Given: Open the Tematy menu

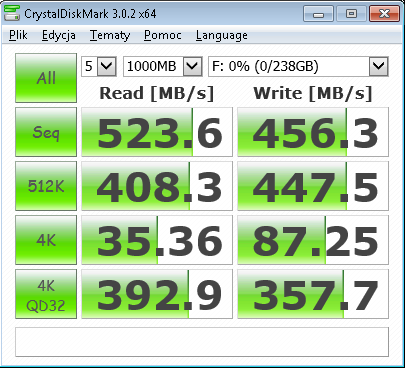Looking at the screenshot, I should click(x=110, y=35).
